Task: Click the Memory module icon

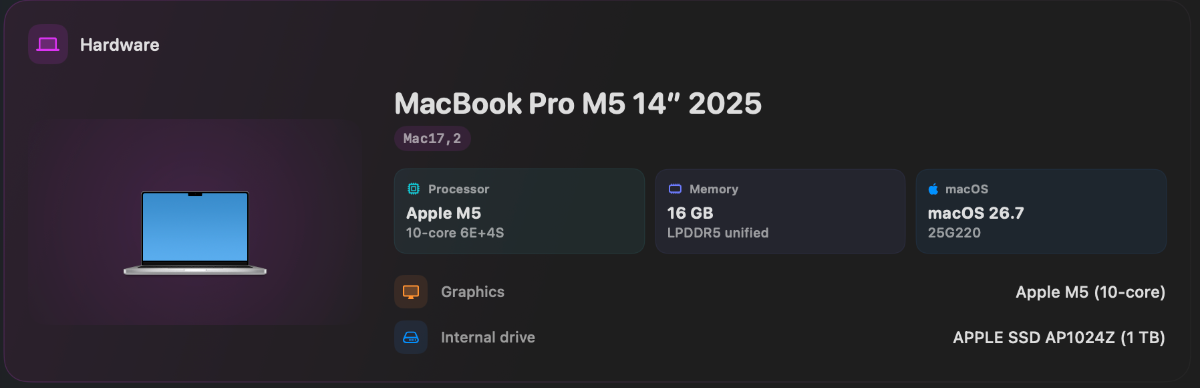Action: [674, 189]
